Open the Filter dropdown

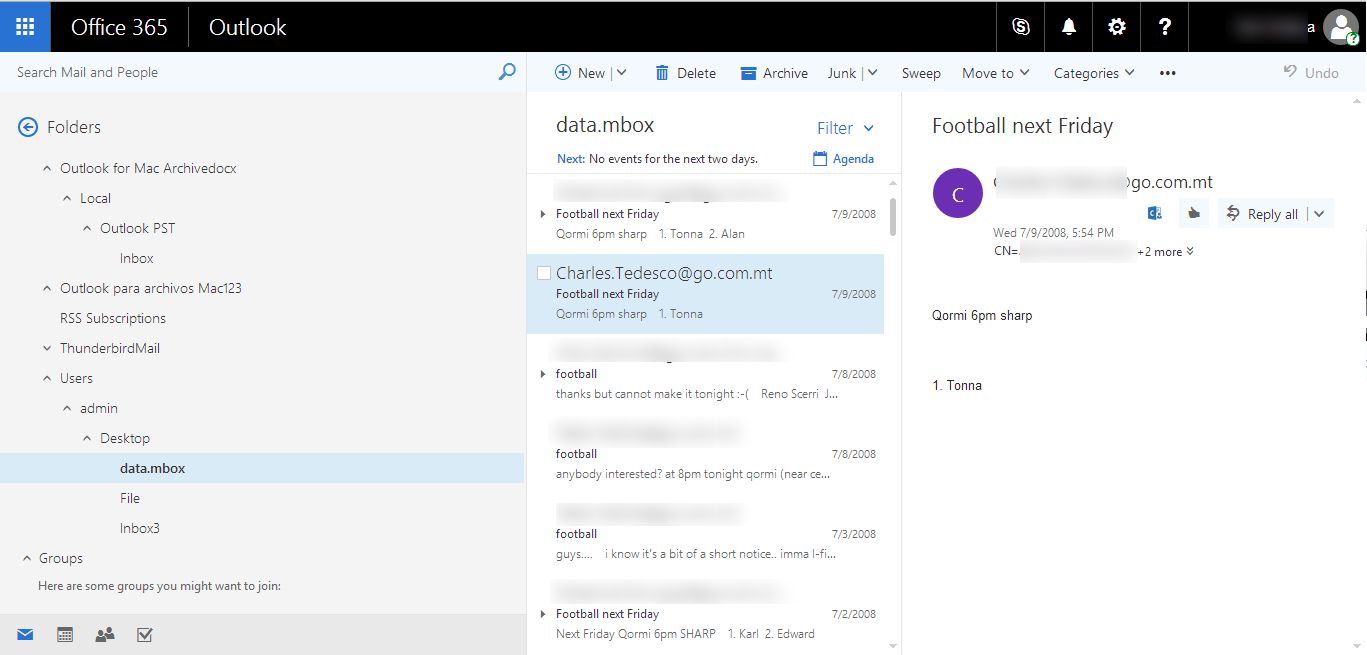845,128
